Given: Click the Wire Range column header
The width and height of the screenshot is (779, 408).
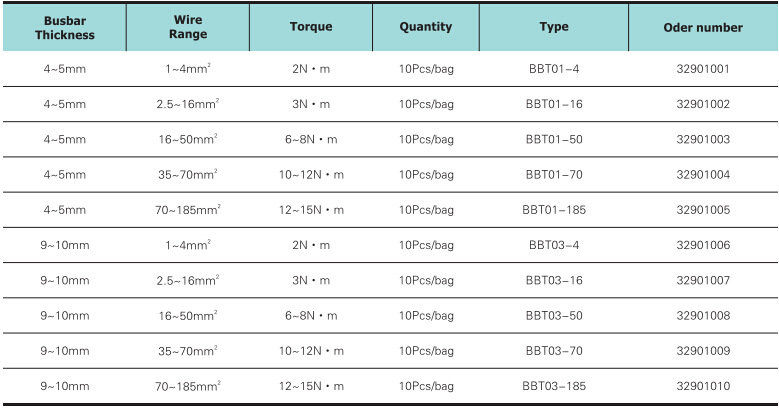Looking at the screenshot, I should coord(188,27).
